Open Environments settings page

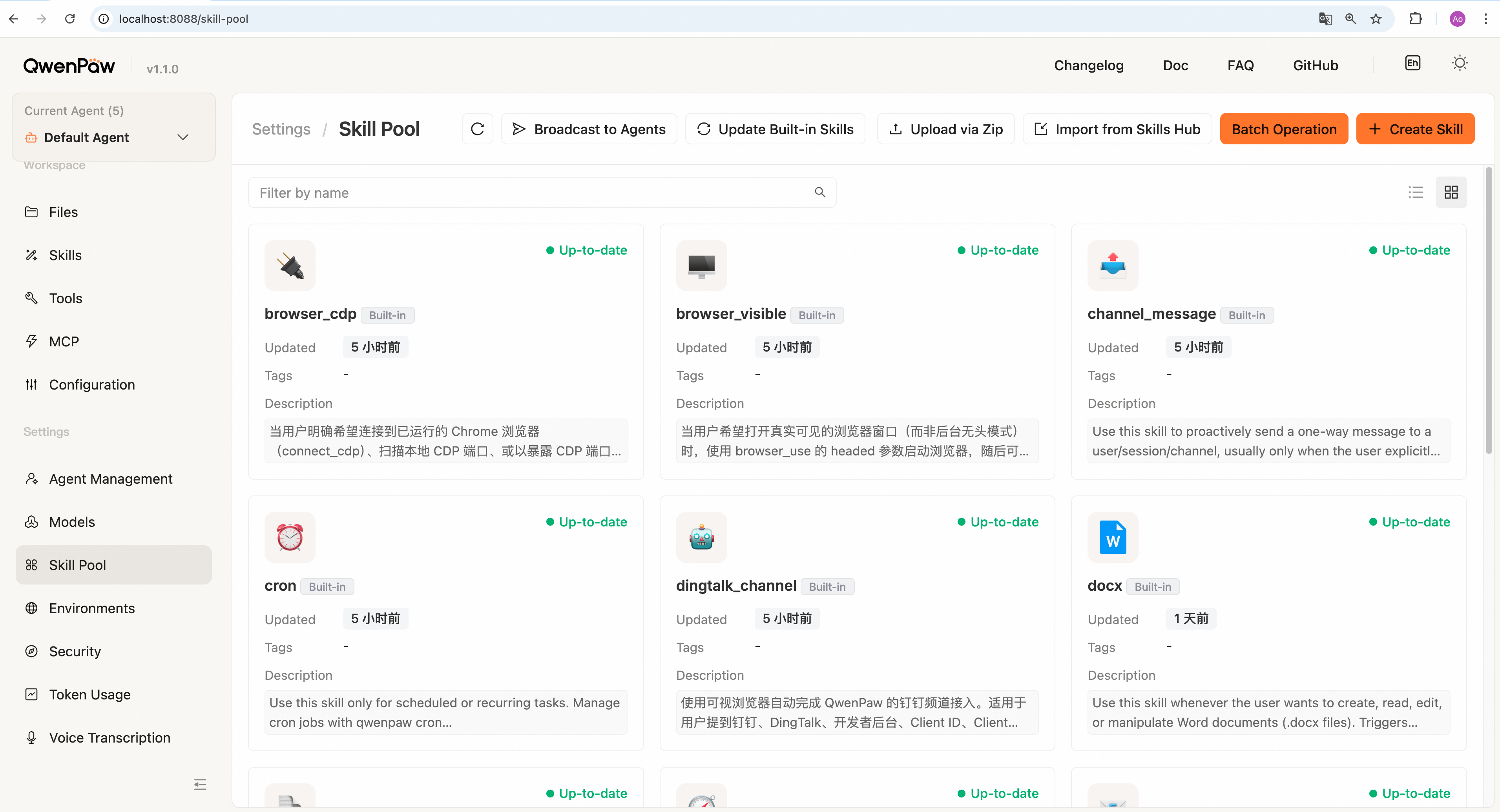click(113, 608)
